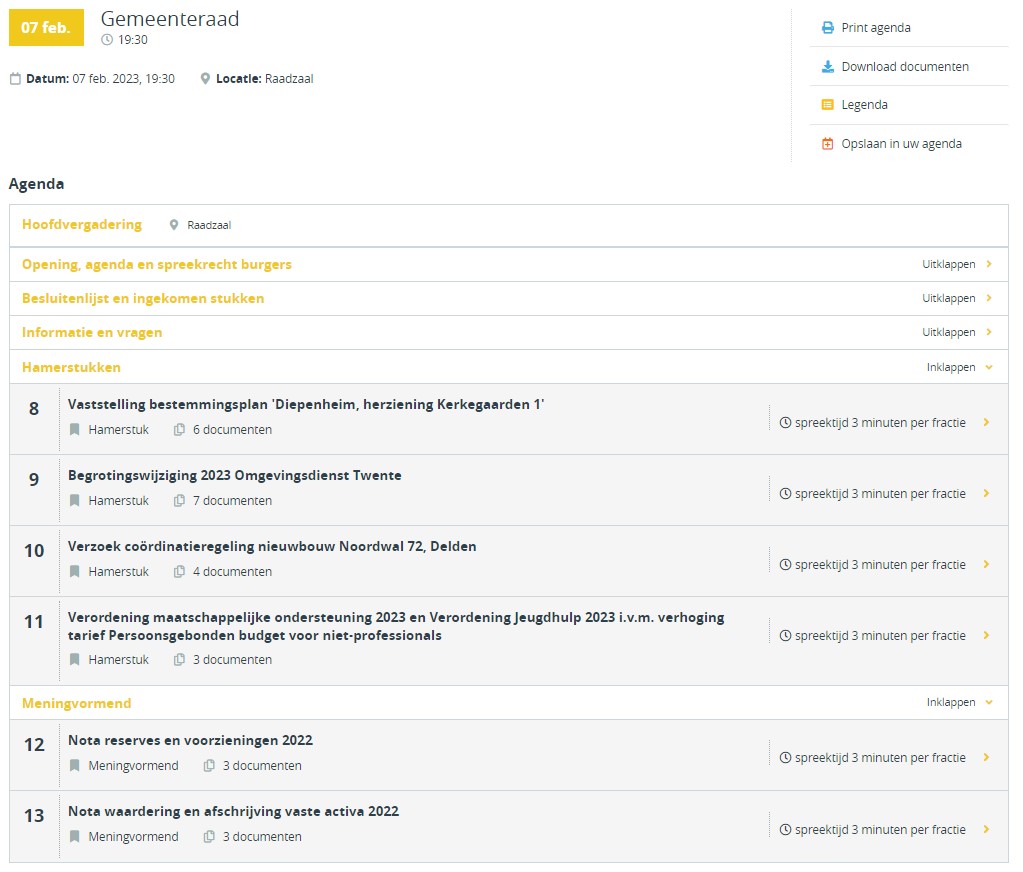Open Verzoek coördinatieregeling nieuwbouw Noordwal 72 item
Viewport: 1023px width, 872px height.
tap(272, 547)
